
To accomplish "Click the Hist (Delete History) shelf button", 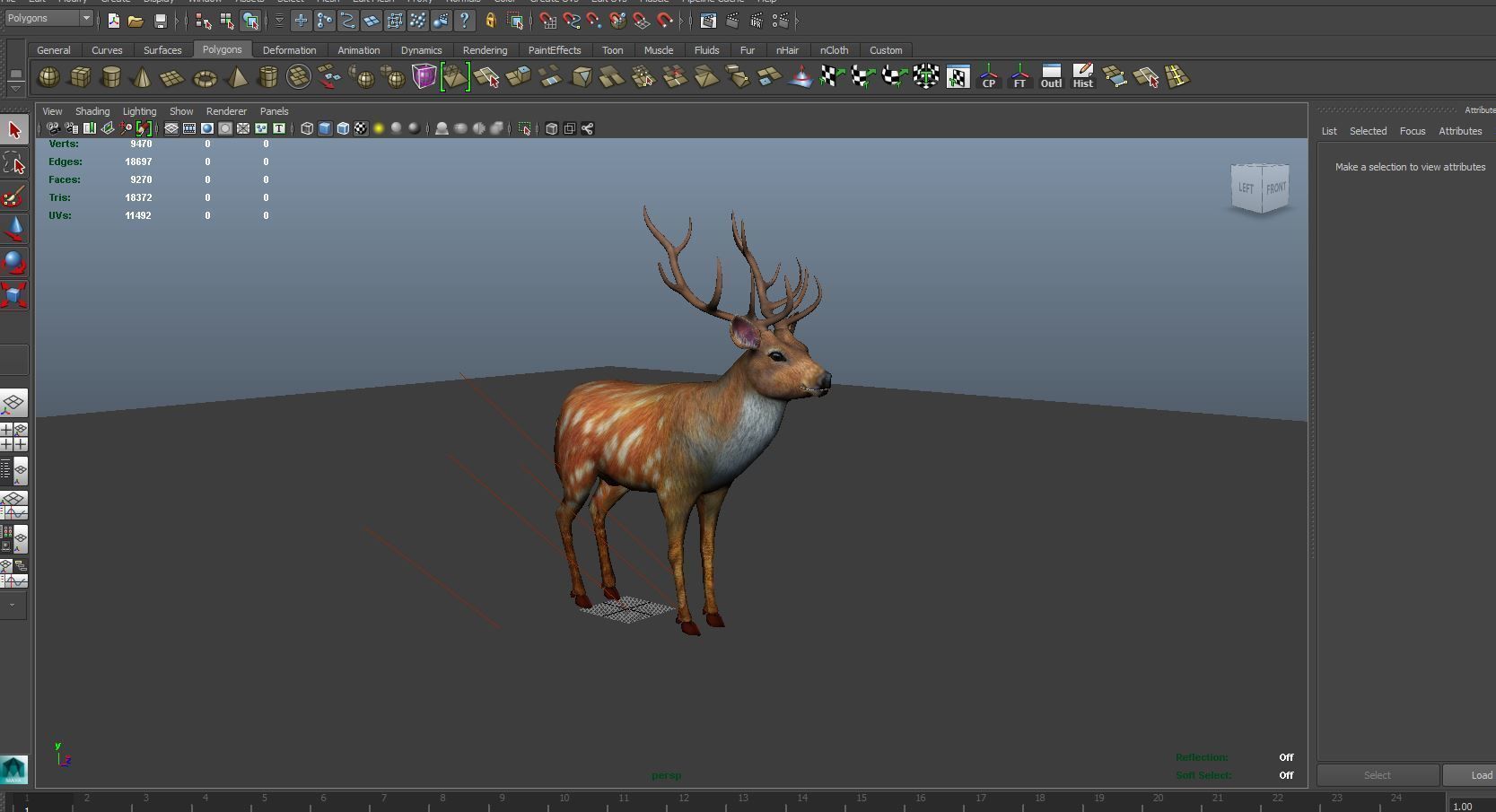I will pos(1082,77).
